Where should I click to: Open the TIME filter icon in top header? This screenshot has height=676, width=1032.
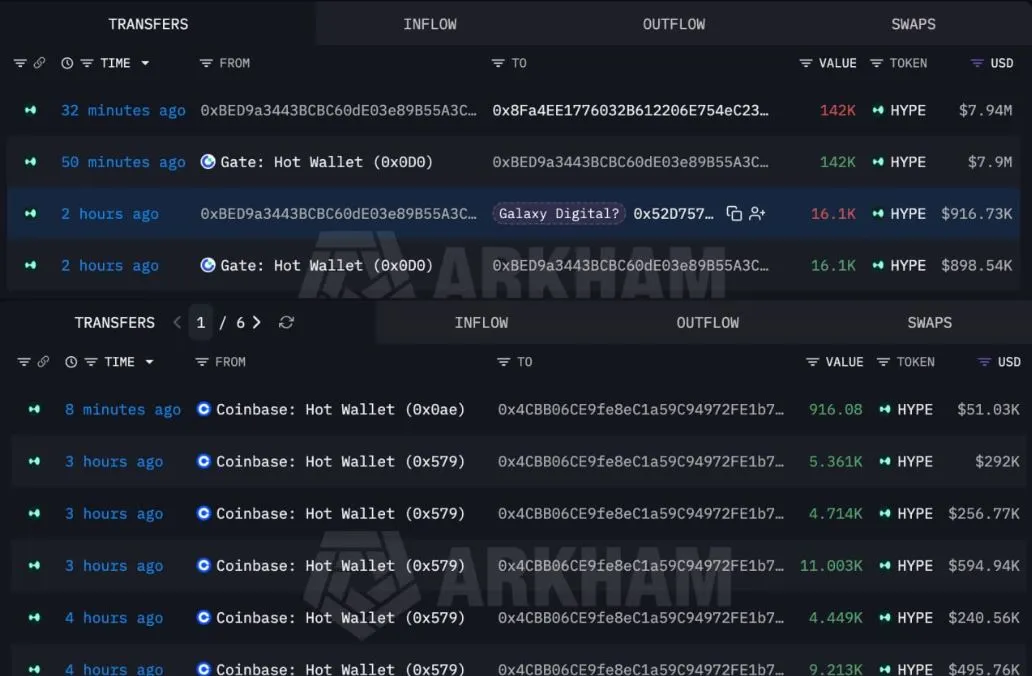tap(87, 63)
